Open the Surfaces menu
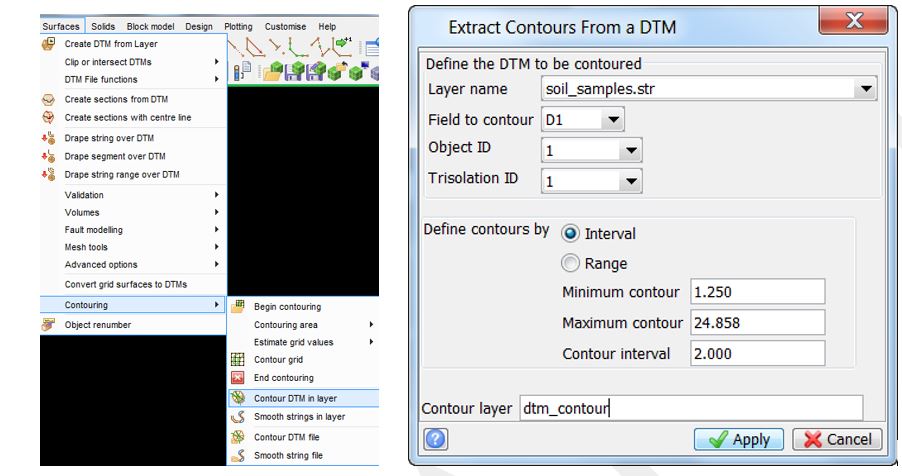 coord(61,26)
